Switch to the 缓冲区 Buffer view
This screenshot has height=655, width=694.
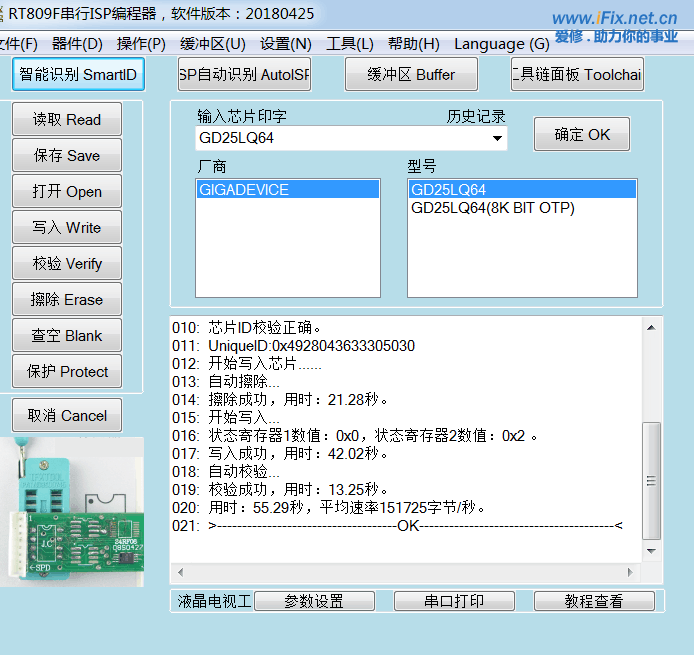pos(411,74)
